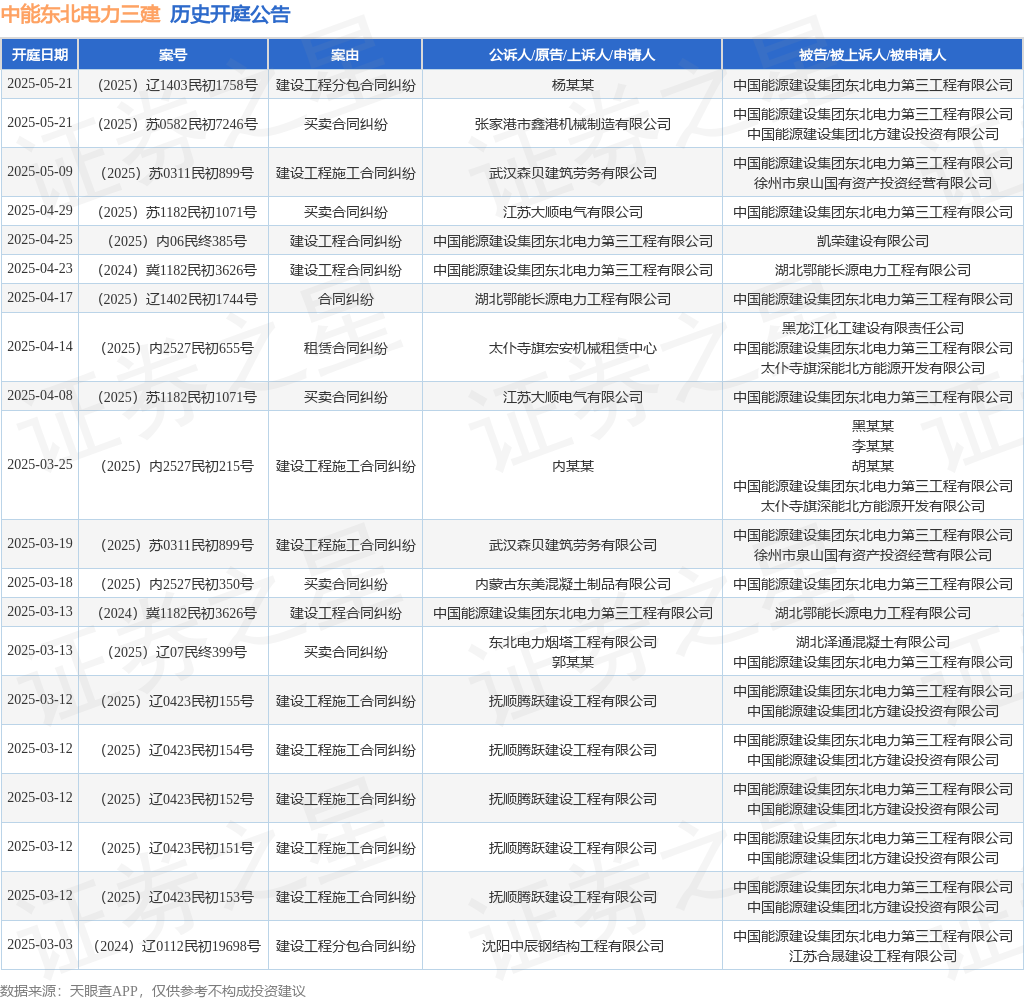Click the date 2025-04-14
The image size is (1024, 1000).
pos(40,346)
